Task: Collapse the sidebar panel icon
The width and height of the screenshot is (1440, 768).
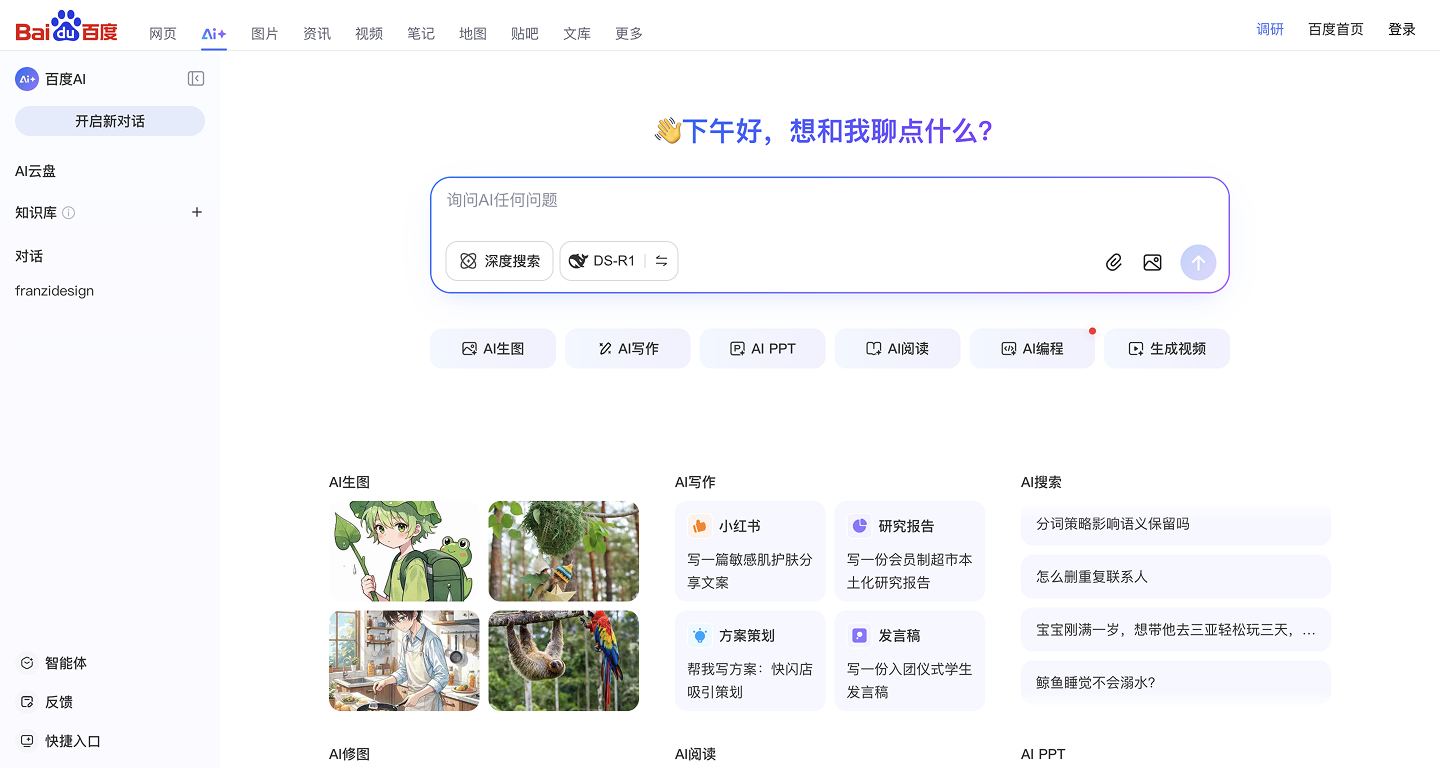Action: pyautogui.click(x=196, y=79)
